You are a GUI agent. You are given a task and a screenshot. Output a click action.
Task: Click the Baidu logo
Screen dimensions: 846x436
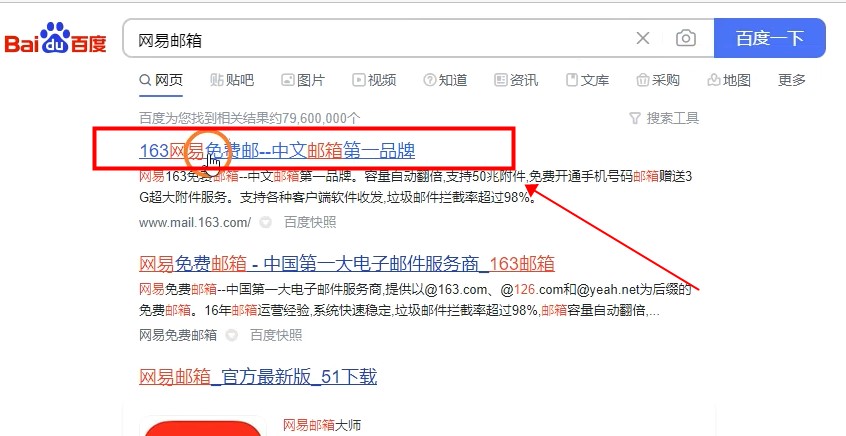click(55, 38)
